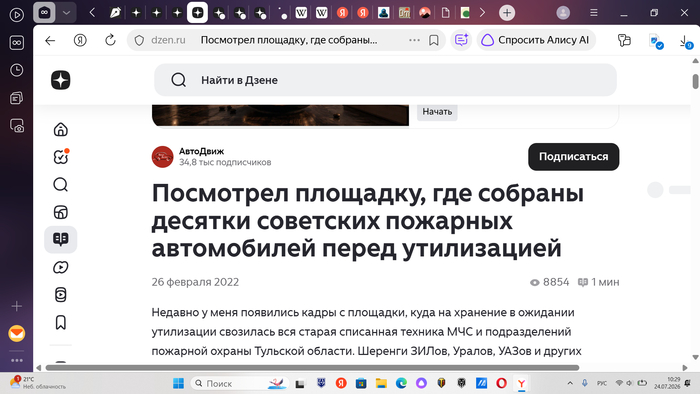Image resolution: width=700 pixels, height=394 pixels.
Task: Switch to the first Wikipedia tab
Action: pos(301,12)
